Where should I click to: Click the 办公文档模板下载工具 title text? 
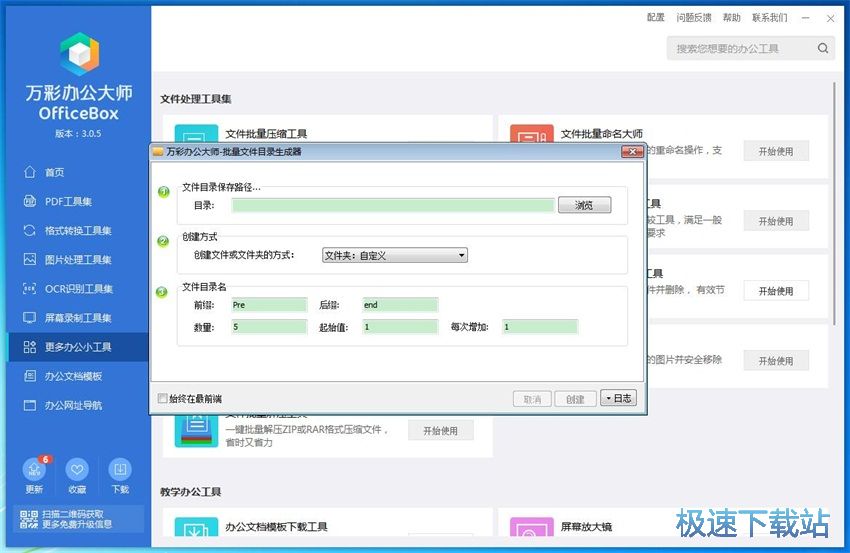tap(276, 526)
